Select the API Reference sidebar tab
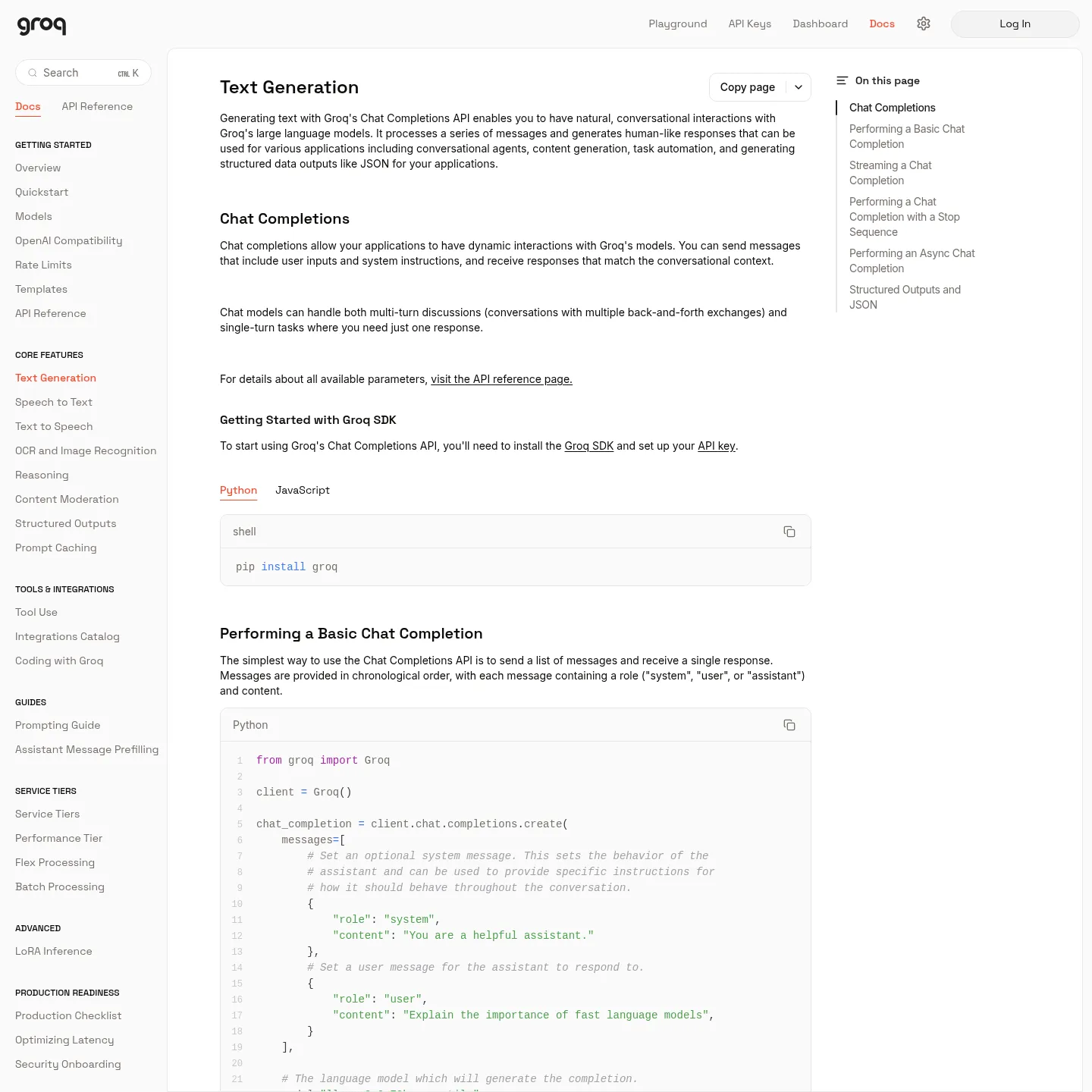 pyautogui.click(x=97, y=107)
